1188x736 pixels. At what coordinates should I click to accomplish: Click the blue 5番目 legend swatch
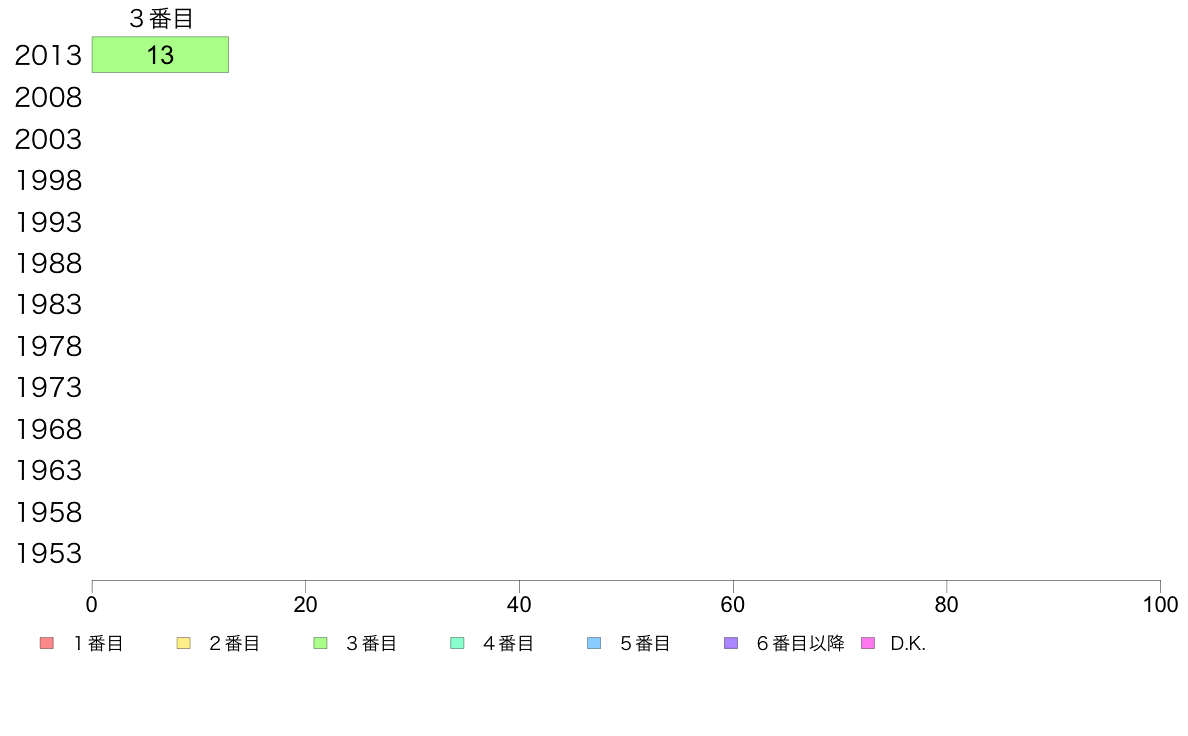(594, 643)
